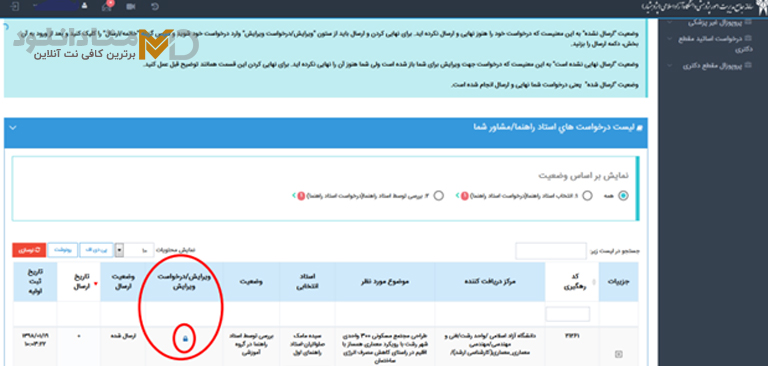
Task: Open the inbox icon with red badge
Action: (x=107, y=6)
